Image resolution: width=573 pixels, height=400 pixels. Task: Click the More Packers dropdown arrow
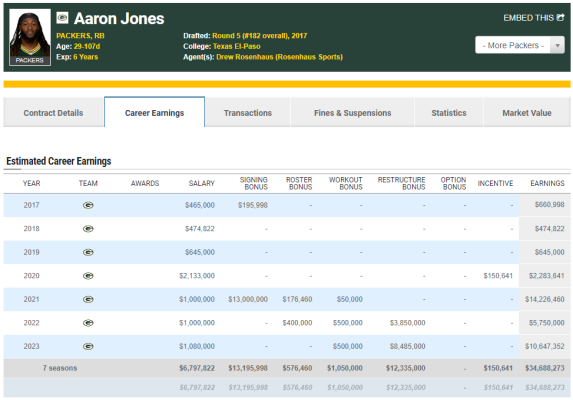tap(558, 46)
